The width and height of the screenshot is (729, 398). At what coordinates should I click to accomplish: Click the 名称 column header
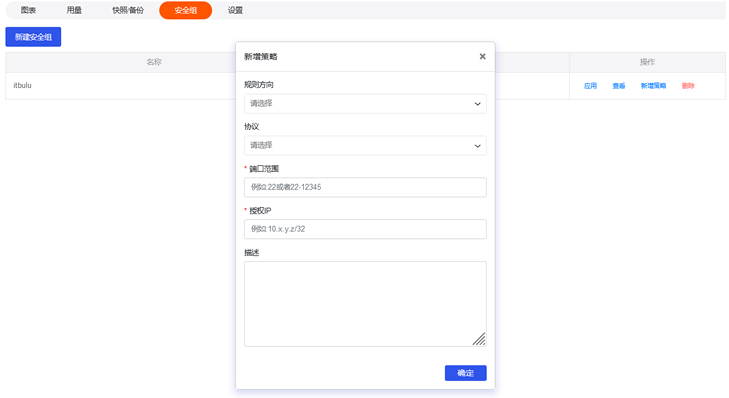click(154, 62)
